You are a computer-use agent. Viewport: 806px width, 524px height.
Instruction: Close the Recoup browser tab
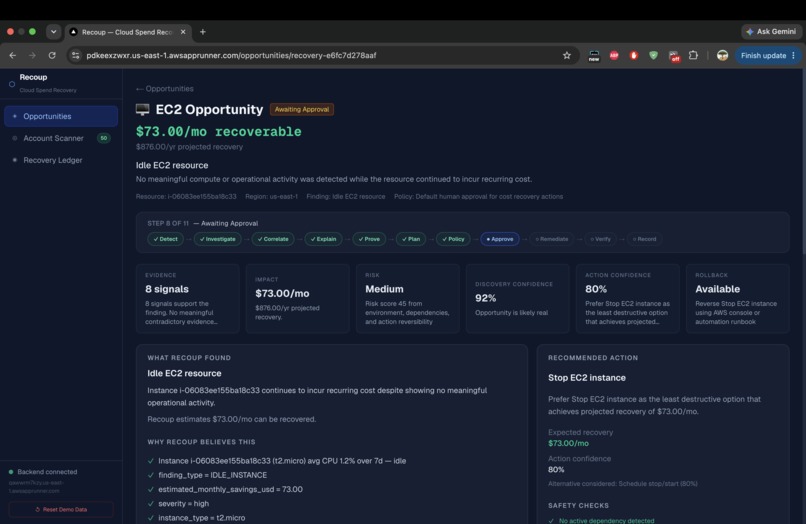tap(183, 32)
